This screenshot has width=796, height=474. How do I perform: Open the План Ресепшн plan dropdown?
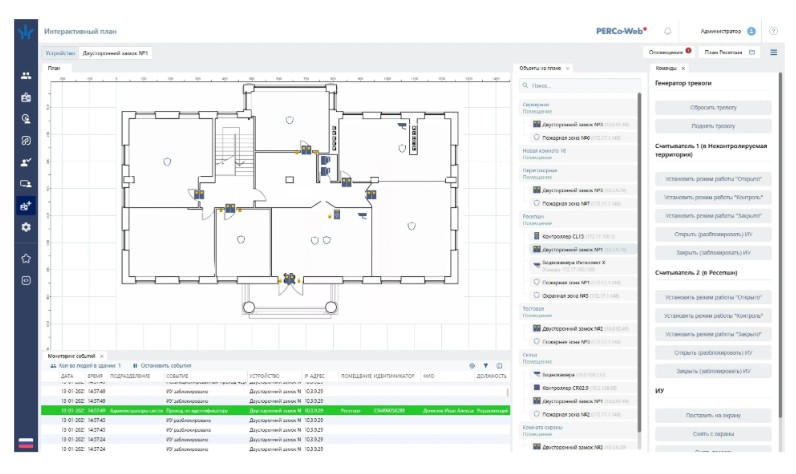coord(731,51)
